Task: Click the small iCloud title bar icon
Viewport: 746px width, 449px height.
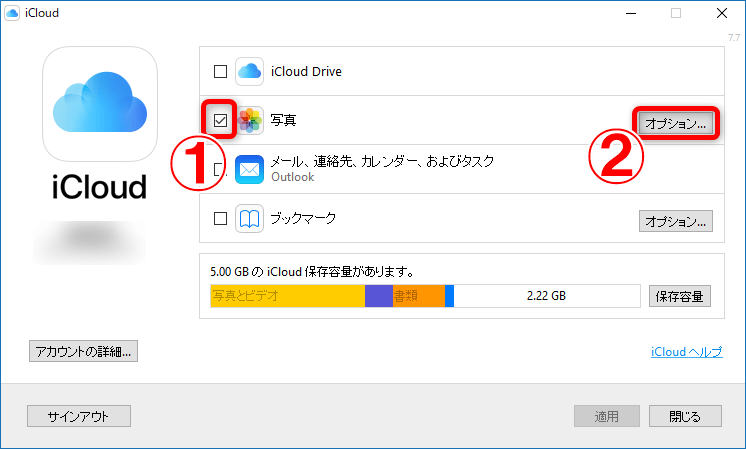Action: (x=12, y=13)
